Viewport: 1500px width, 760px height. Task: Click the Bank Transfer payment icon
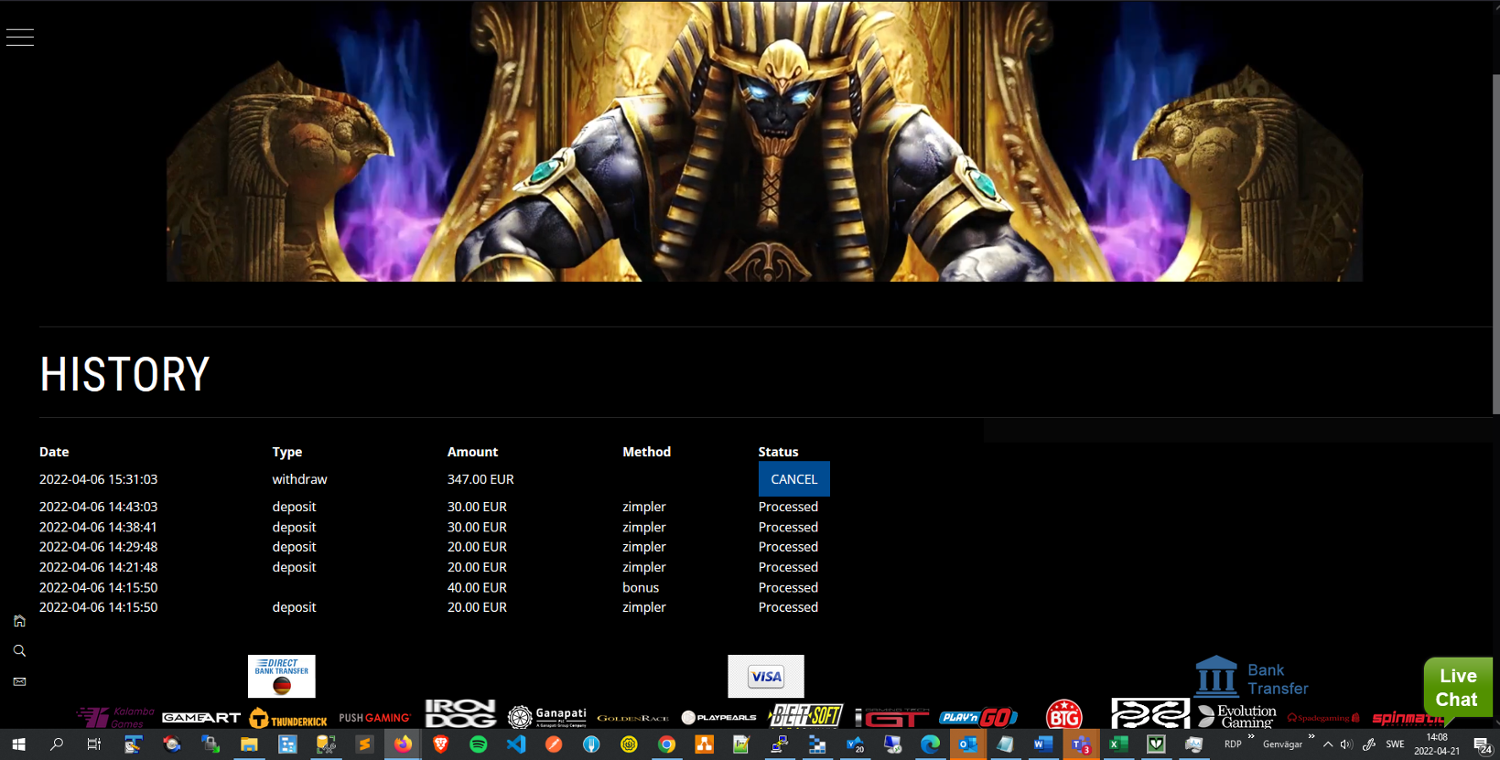1252,677
